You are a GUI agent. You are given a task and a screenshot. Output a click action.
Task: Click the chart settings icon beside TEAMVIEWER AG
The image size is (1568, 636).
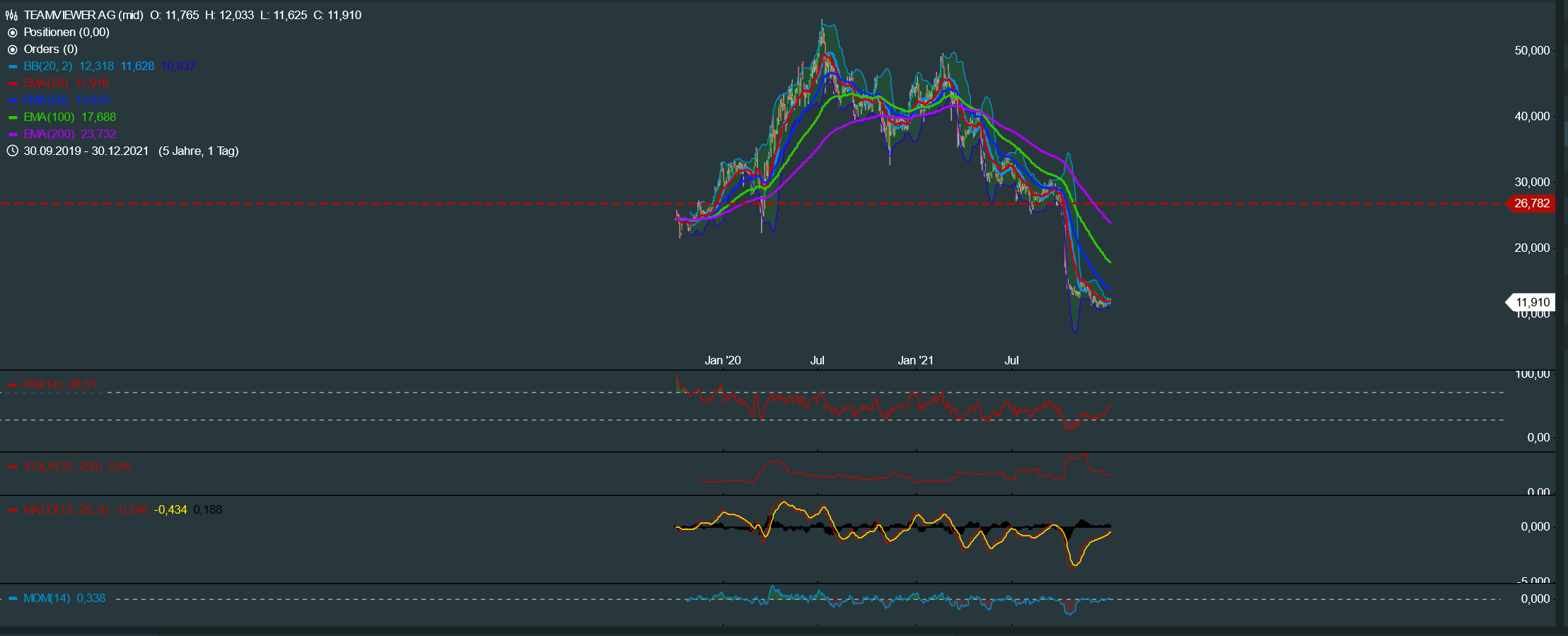(x=11, y=15)
